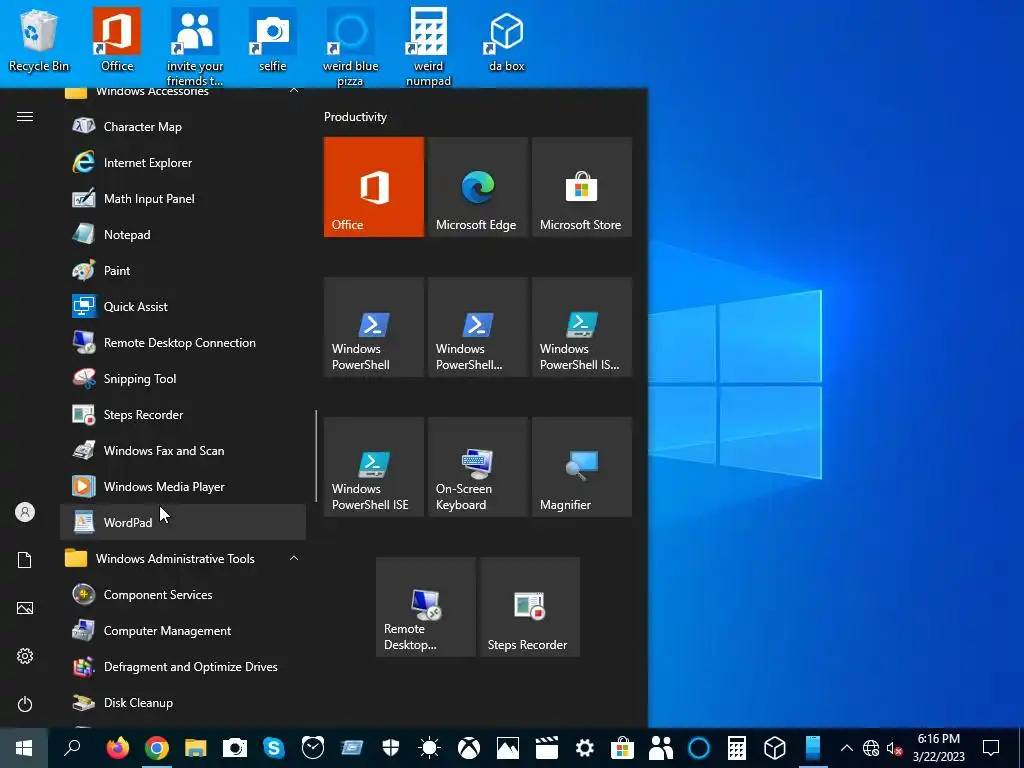Show hidden system tray icons
Viewport: 1024px width, 768px height.
tap(846, 748)
